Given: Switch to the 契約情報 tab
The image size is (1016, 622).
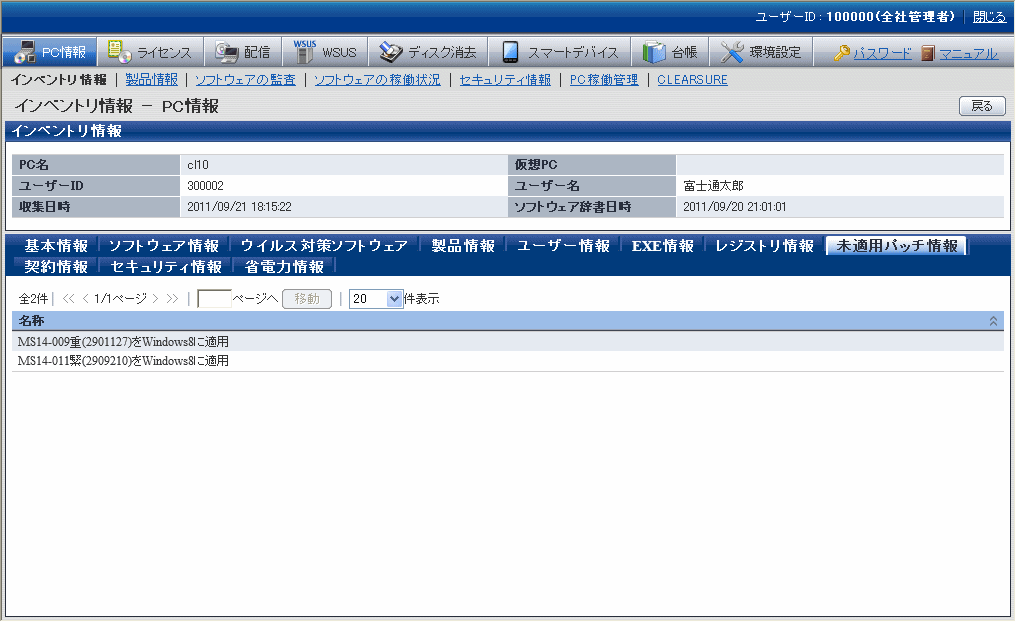Looking at the screenshot, I should tap(56, 266).
